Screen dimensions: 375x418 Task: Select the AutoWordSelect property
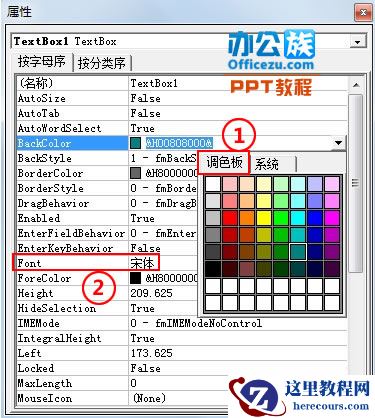click(x=59, y=128)
